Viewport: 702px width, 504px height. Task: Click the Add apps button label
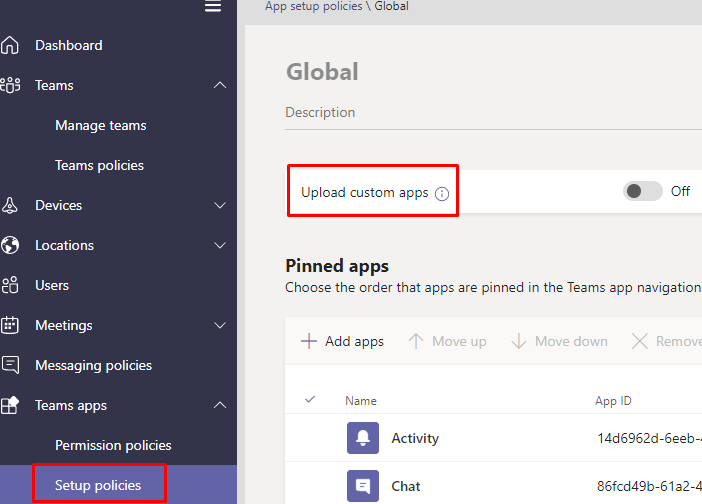pos(354,342)
